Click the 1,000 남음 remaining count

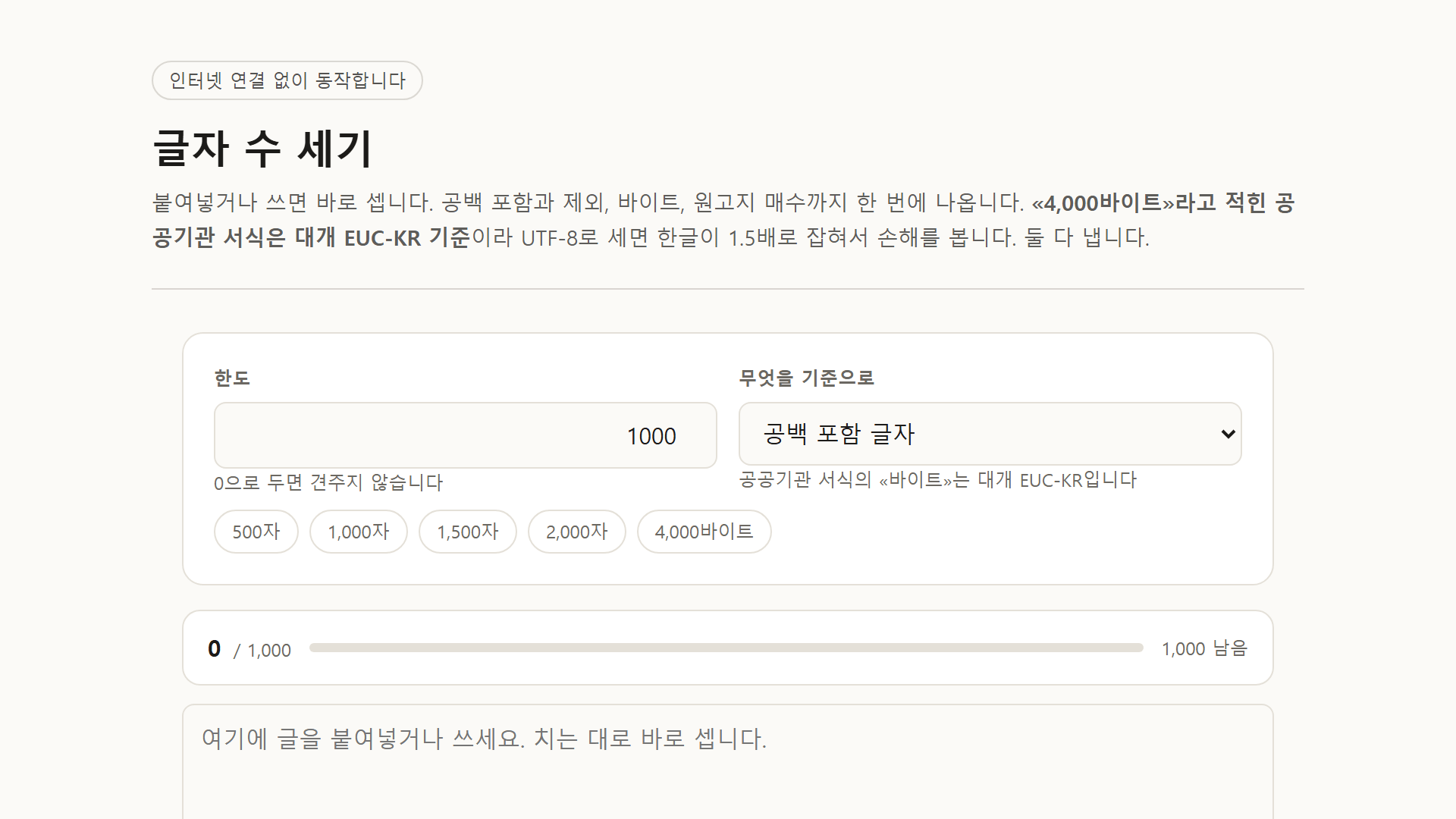tap(1204, 648)
